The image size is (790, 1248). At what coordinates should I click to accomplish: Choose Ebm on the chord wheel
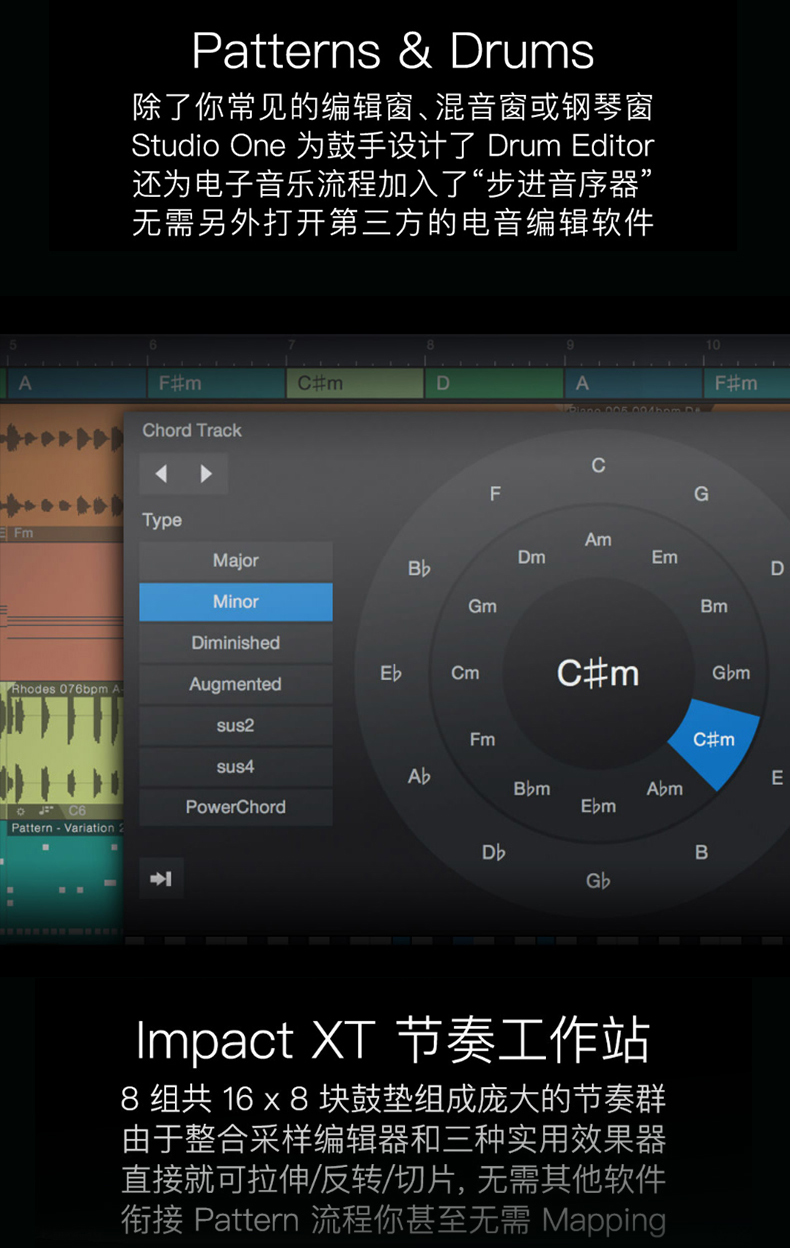pos(598,806)
